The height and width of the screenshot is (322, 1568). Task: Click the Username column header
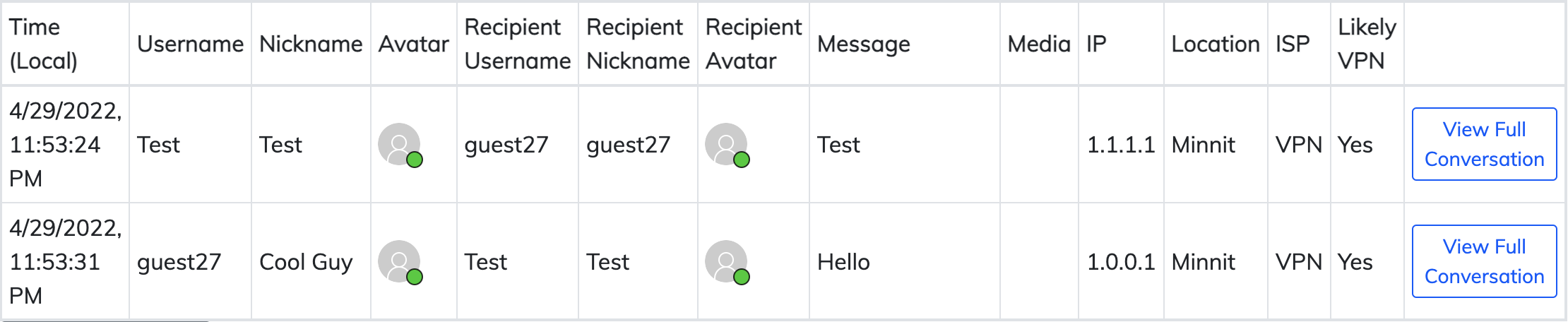[190, 44]
